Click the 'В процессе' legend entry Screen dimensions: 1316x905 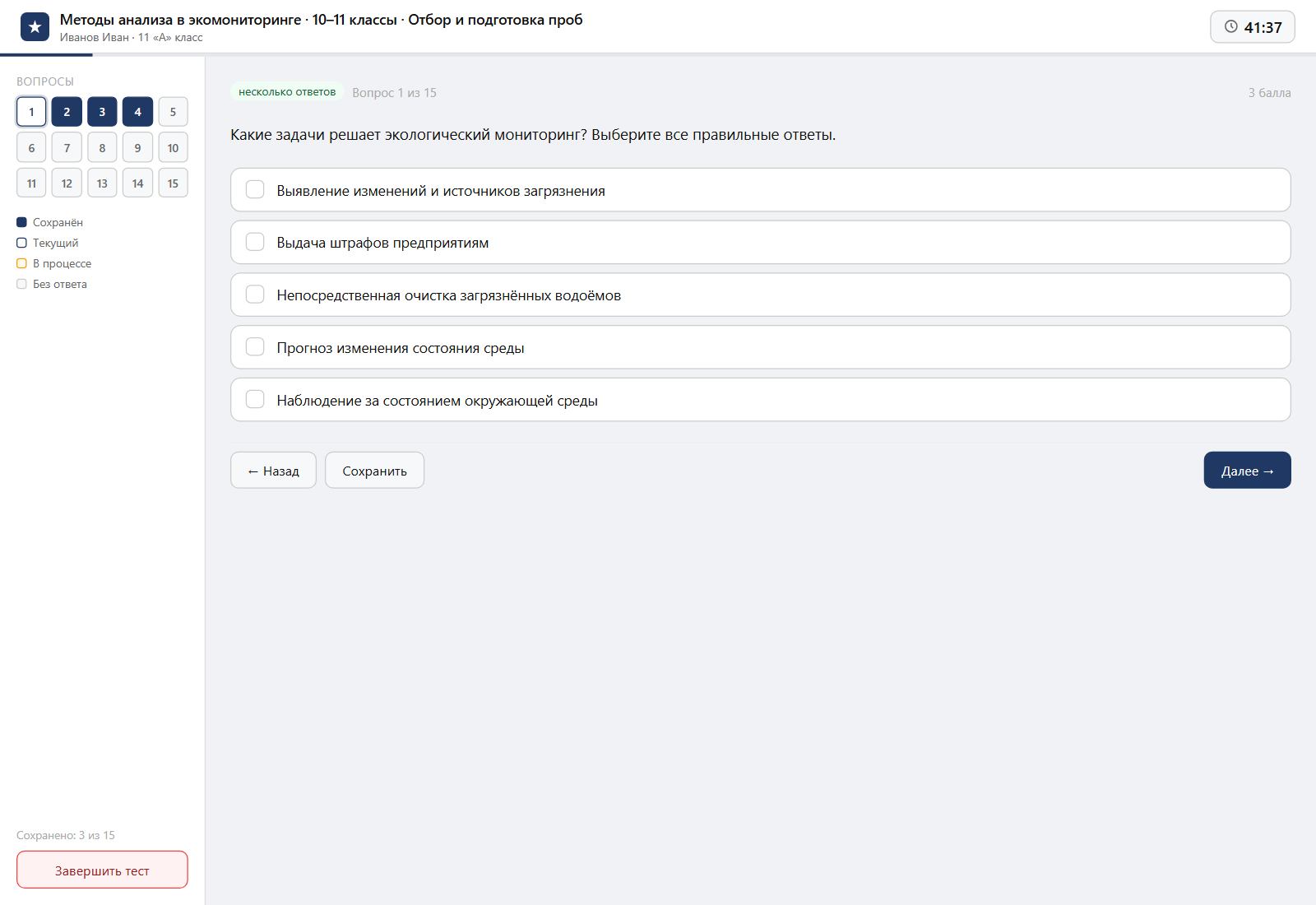pos(54,263)
